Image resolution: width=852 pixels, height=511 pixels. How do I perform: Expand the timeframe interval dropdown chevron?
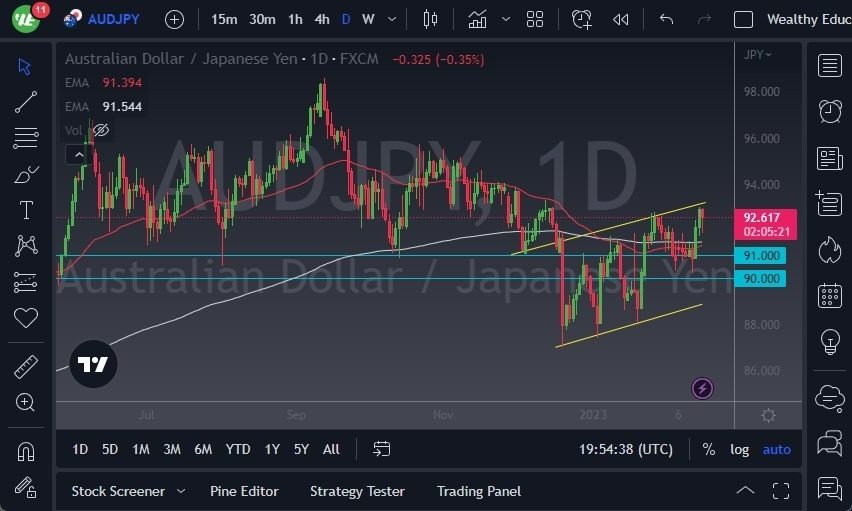(x=392, y=20)
